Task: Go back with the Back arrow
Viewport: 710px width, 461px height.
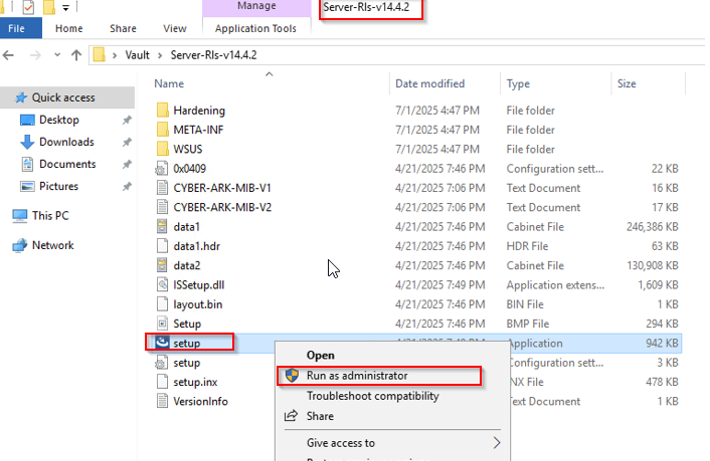Action: pyautogui.click(x=9, y=55)
